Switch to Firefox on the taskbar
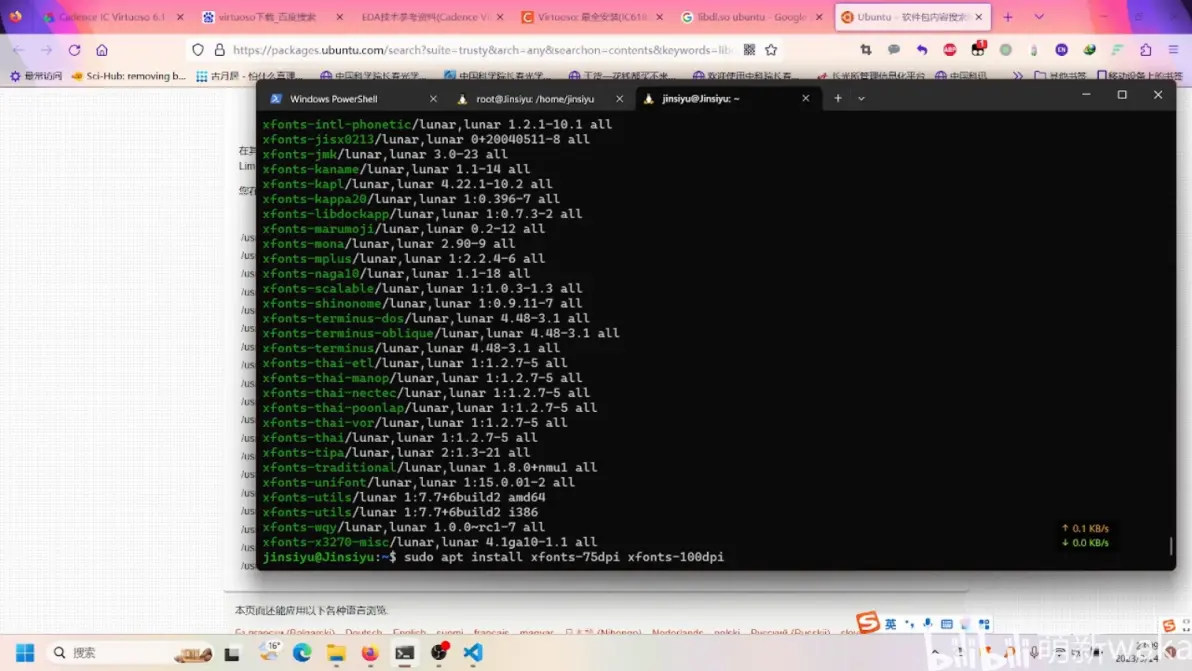Viewport: 1192px width, 671px height. tap(370, 653)
